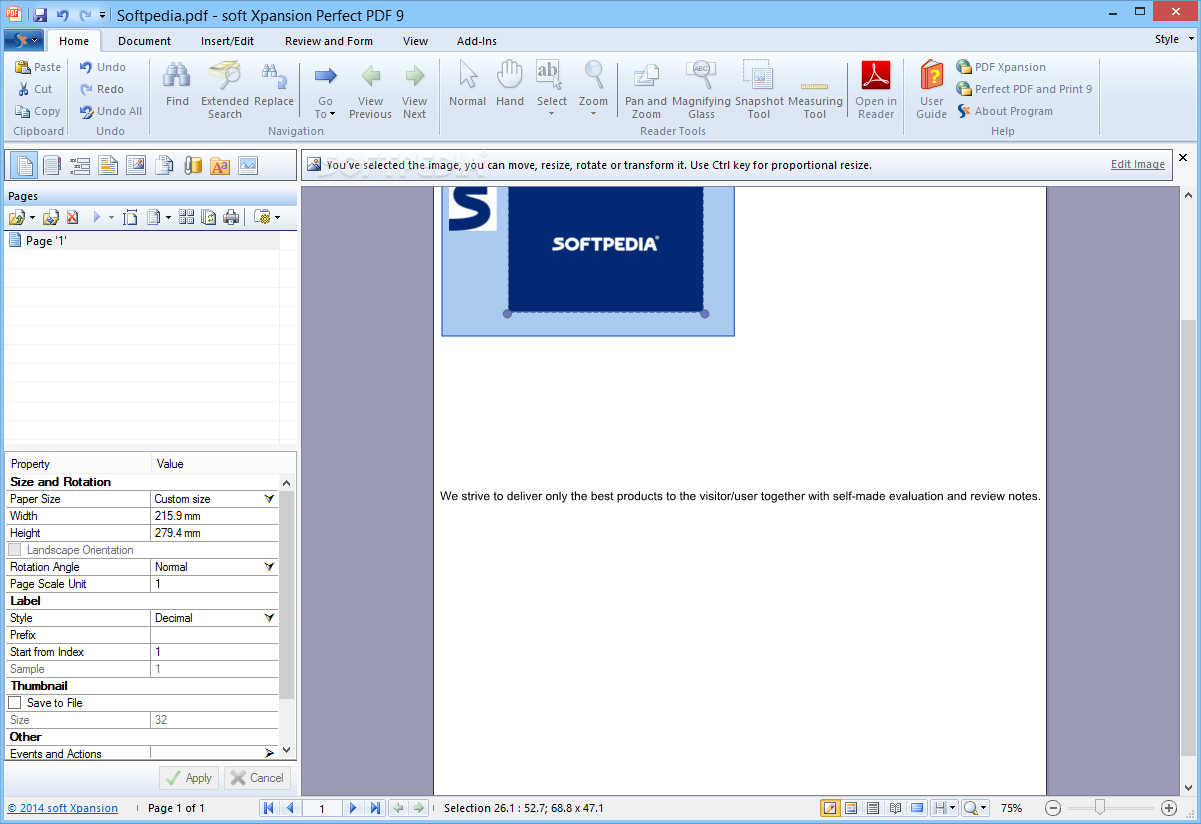Click Save icon in quick access toolbar
Screen dimensions: 1201x824
point(40,15)
